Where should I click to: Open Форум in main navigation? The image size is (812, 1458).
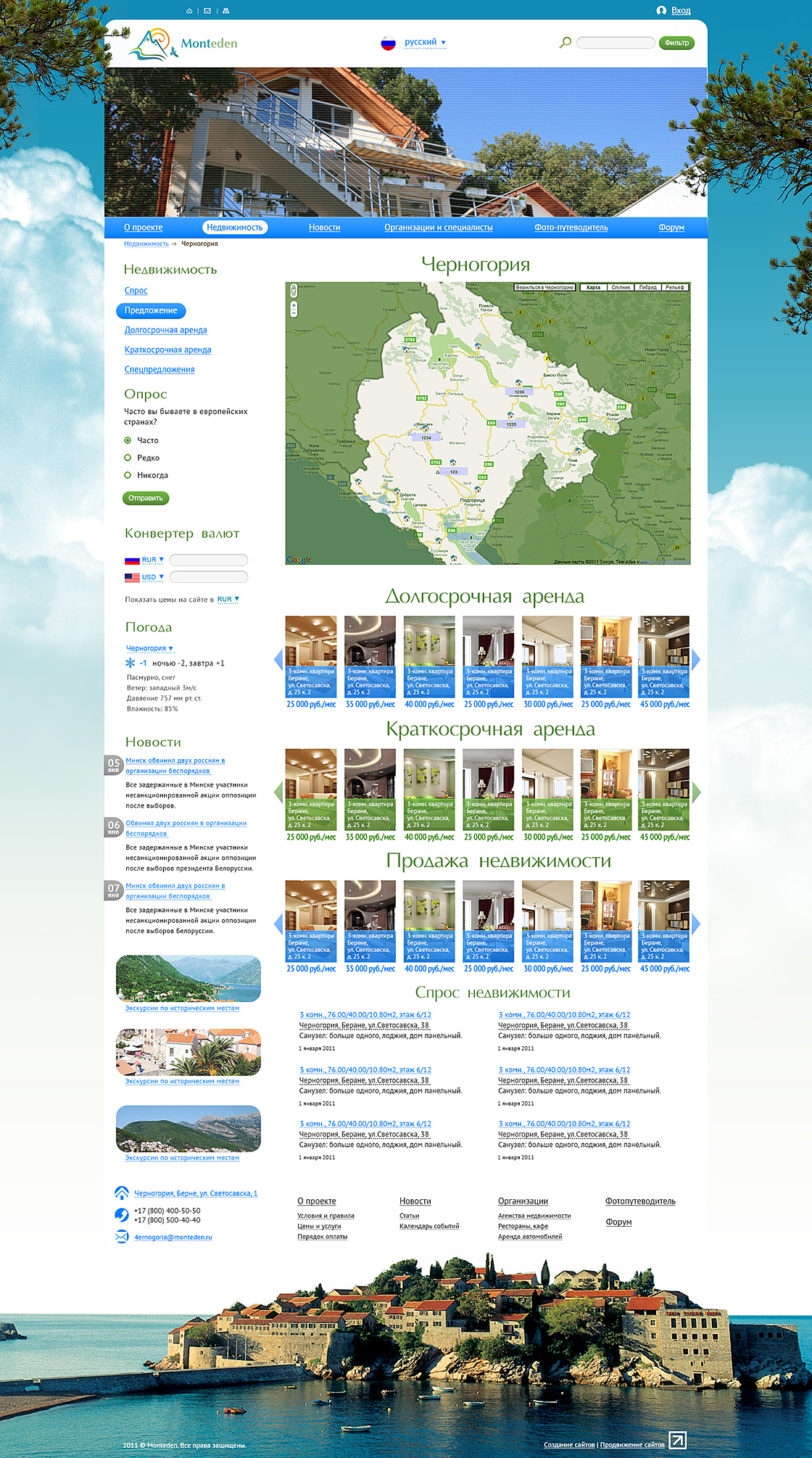(x=672, y=228)
